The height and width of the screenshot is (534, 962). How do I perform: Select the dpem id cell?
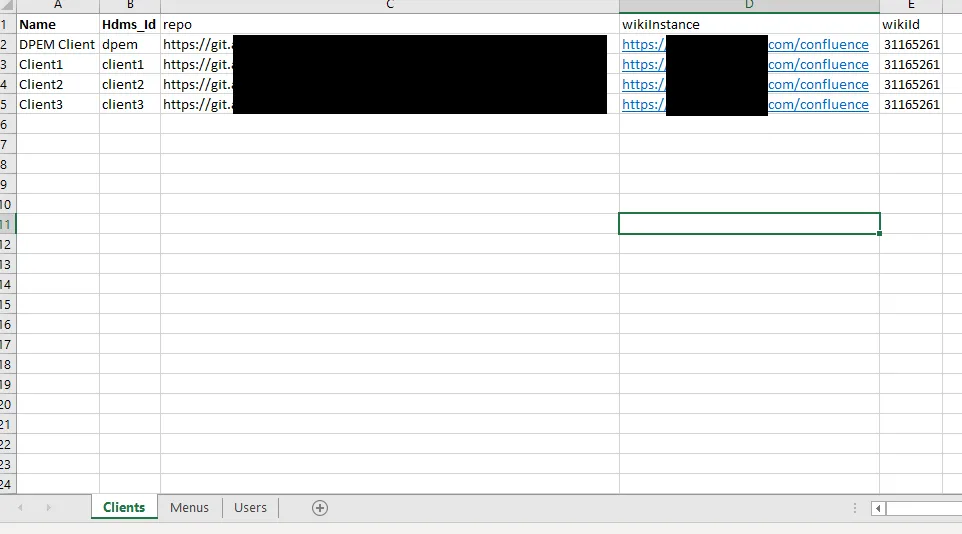point(130,44)
